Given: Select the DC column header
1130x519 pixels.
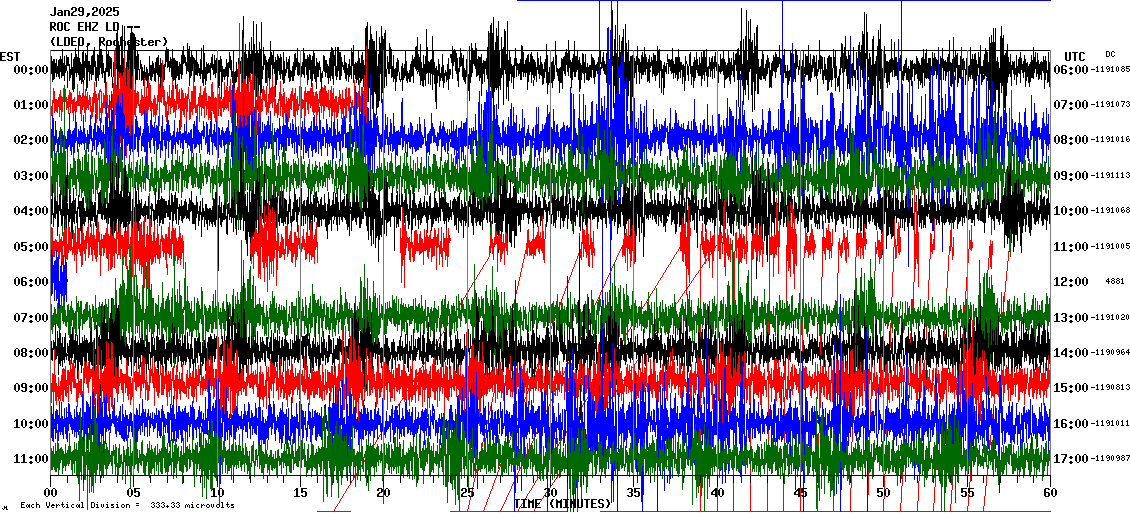Looking at the screenshot, I should [x=1110, y=54].
